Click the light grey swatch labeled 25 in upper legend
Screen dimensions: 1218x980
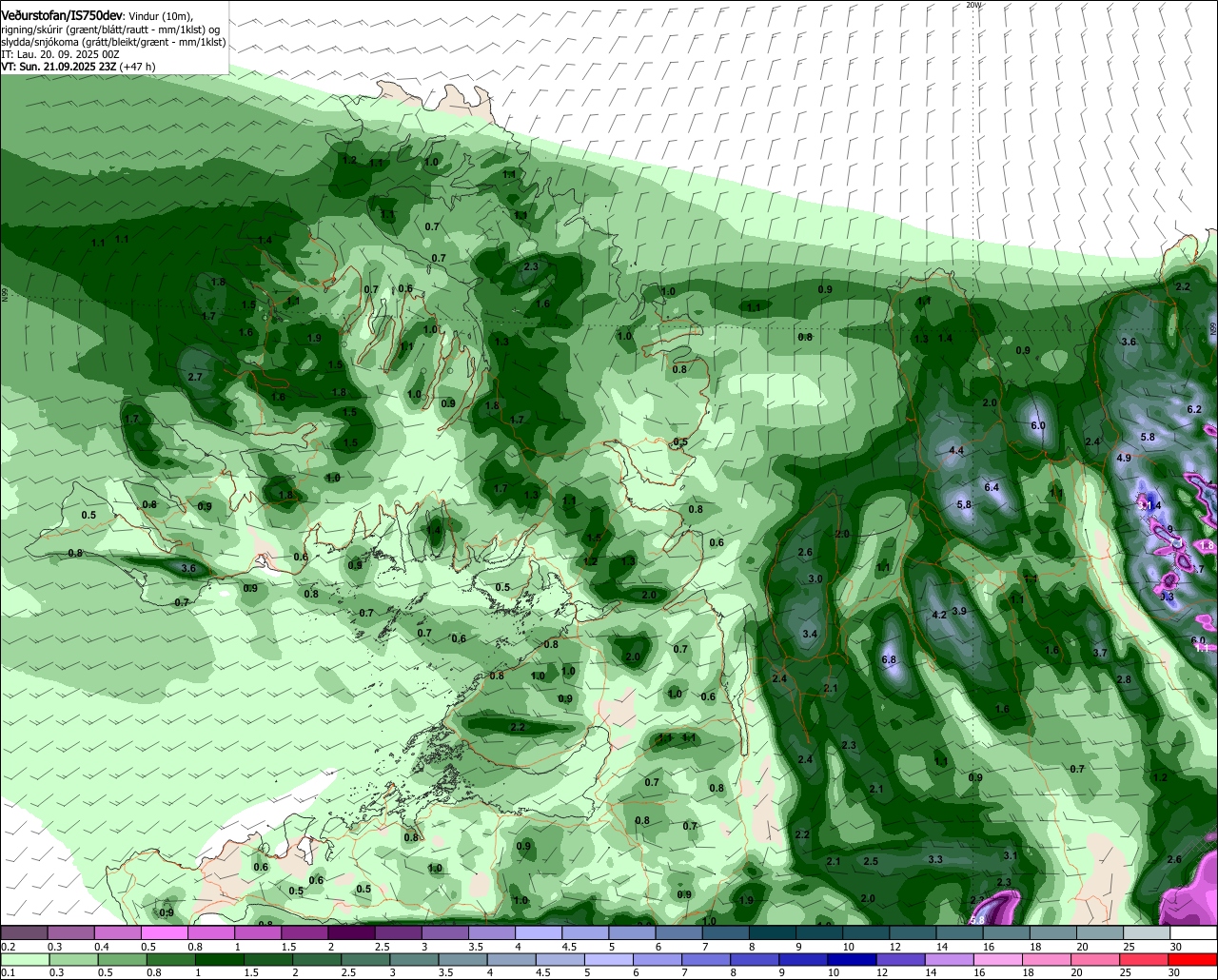(x=1148, y=933)
